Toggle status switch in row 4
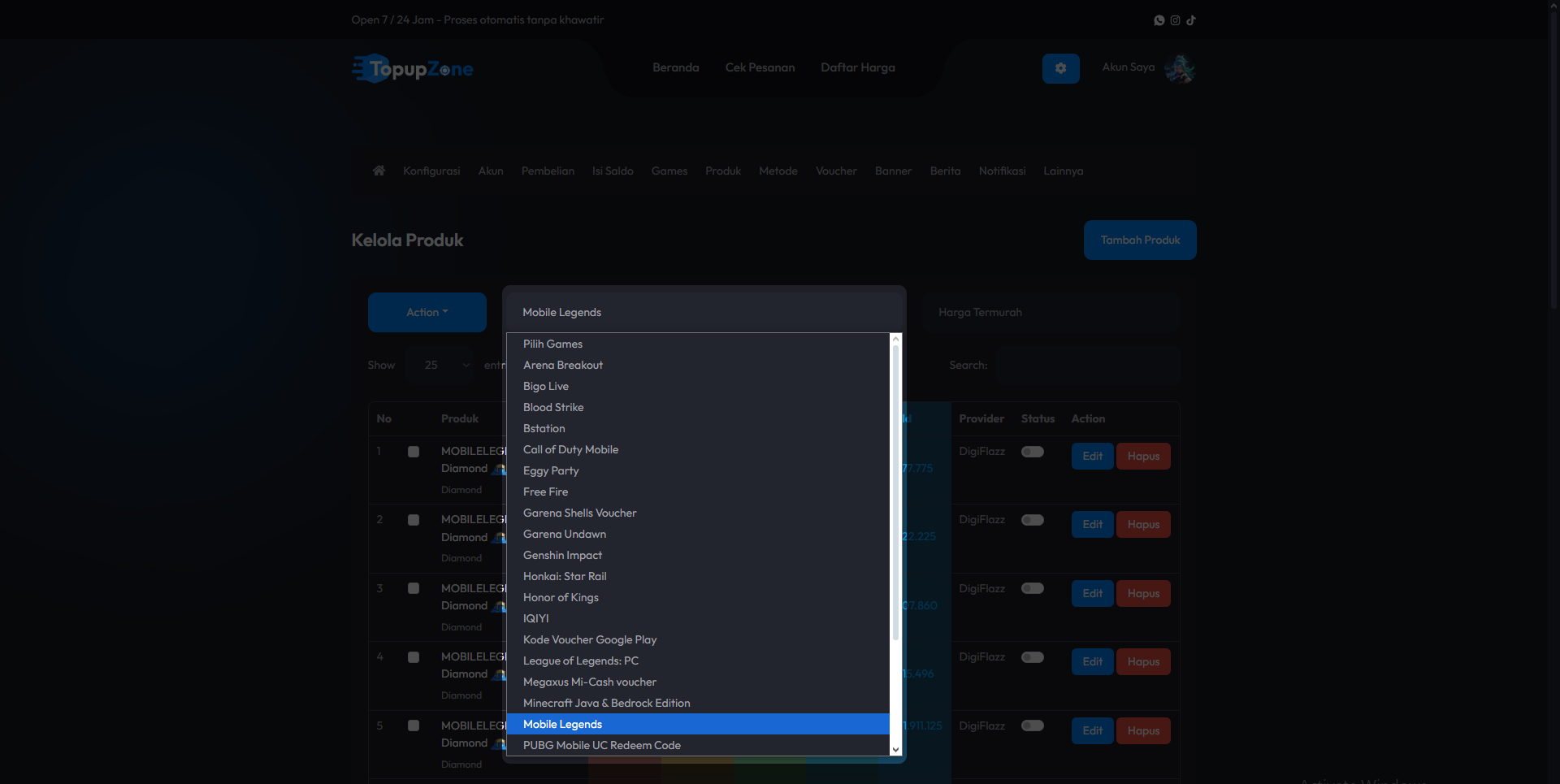Image resolution: width=1560 pixels, height=784 pixels. point(1033,657)
